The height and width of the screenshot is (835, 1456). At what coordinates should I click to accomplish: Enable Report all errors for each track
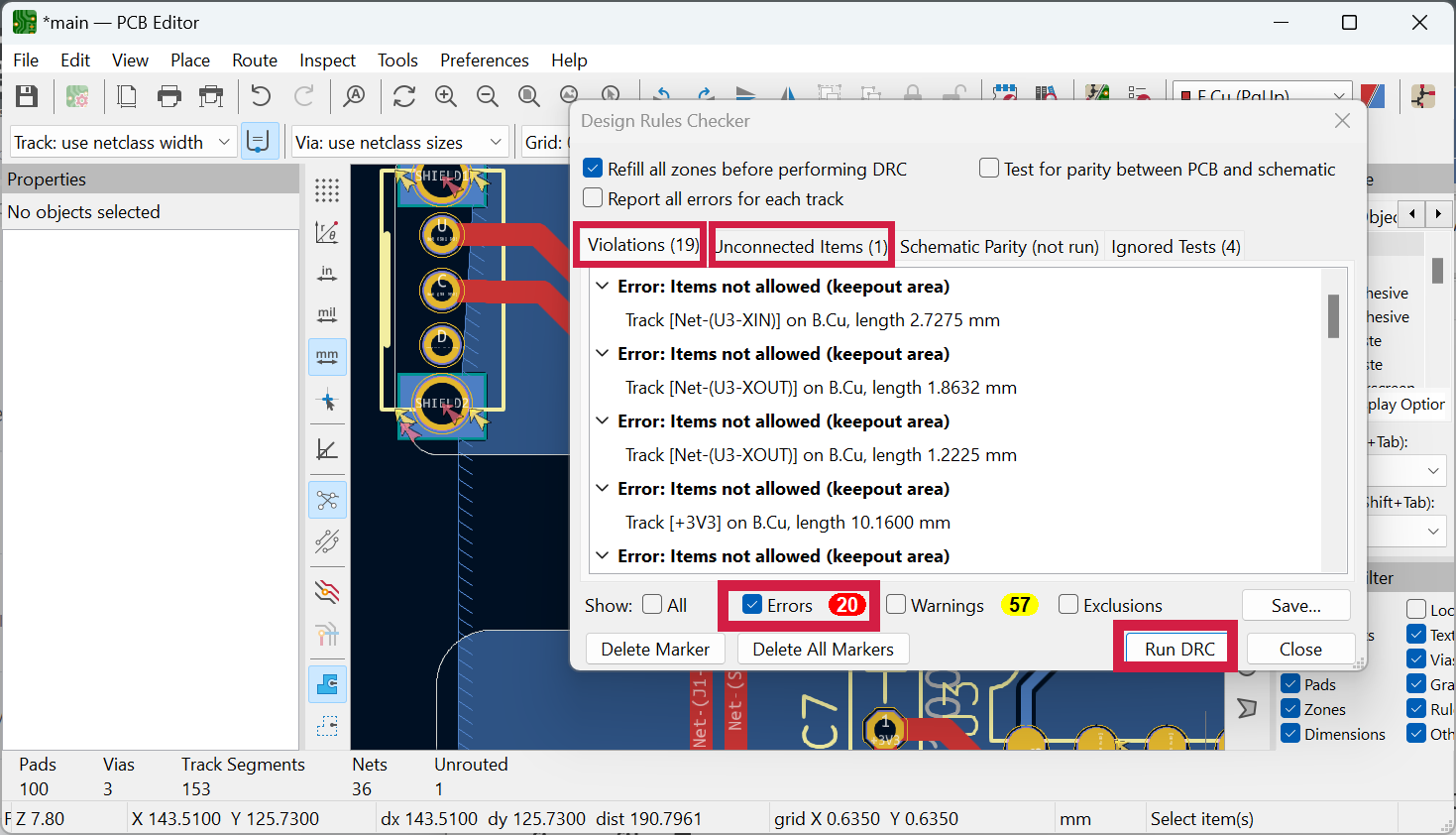pyautogui.click(x=593, y=198)
